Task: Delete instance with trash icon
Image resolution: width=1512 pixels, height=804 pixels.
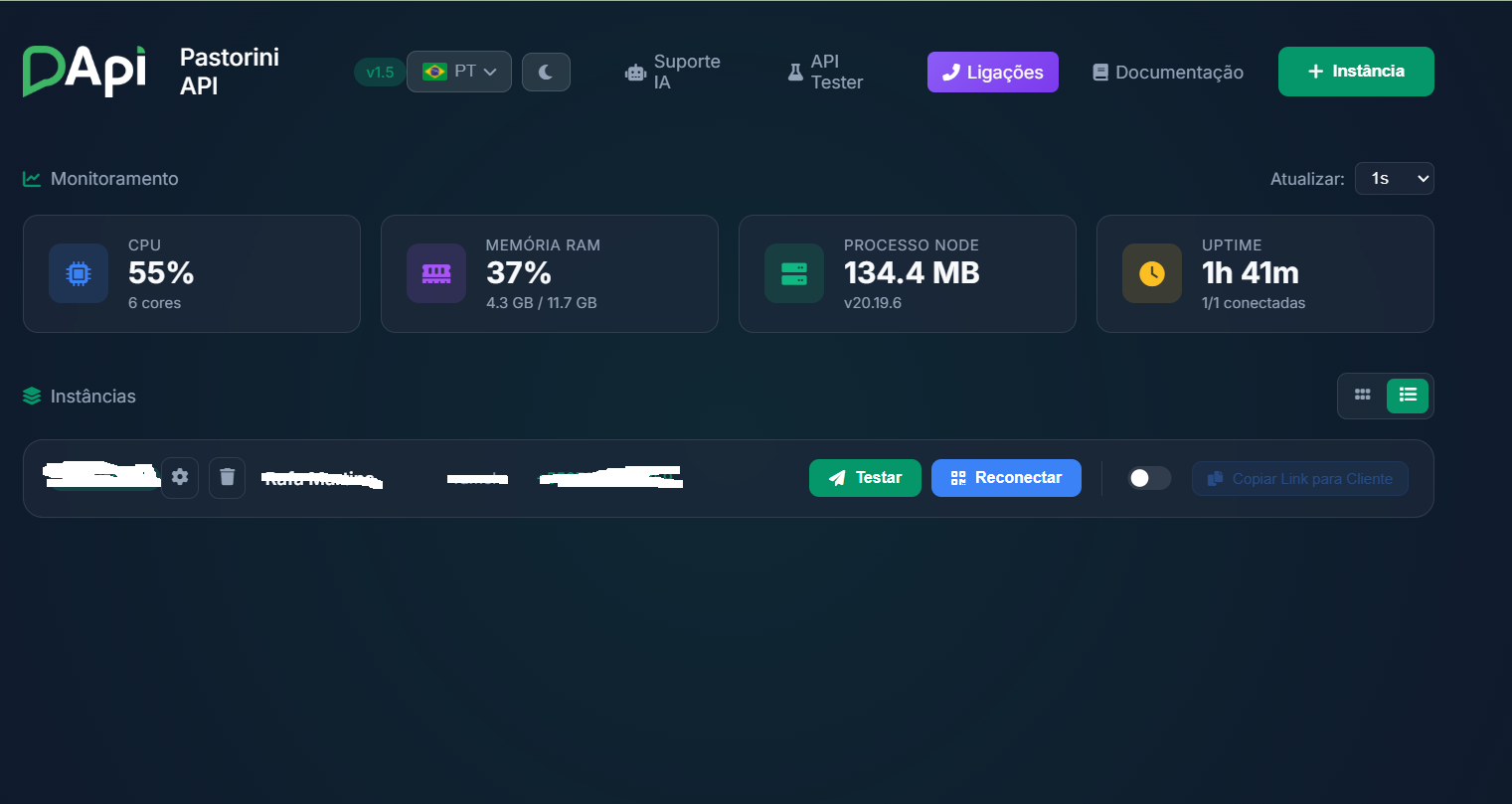Action: (x=227, y=477)
